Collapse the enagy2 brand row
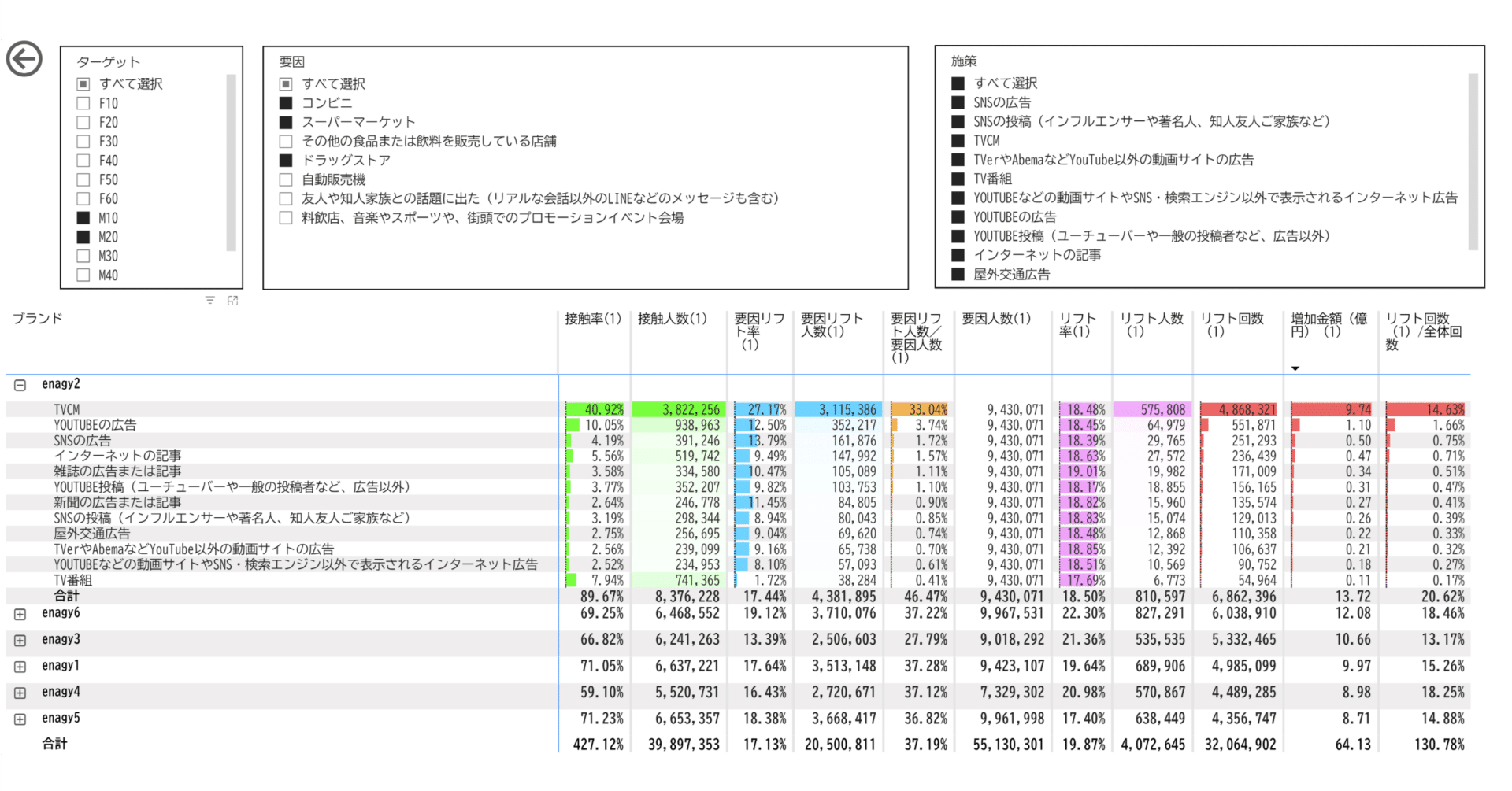The width and height of the screenshot is (1512, 791). click(x=18, y=383)
